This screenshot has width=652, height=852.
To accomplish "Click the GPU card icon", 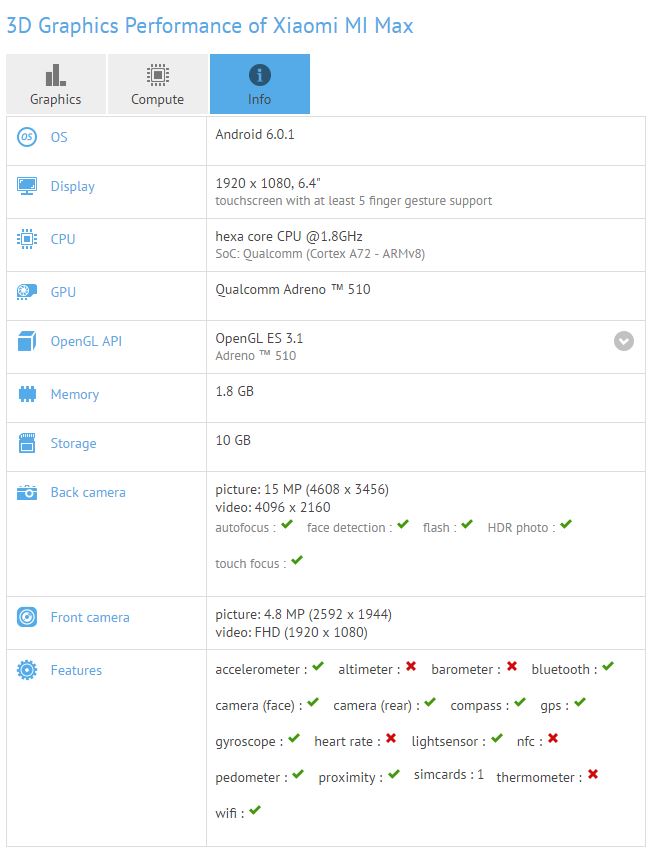I will [x=27, y=292].
